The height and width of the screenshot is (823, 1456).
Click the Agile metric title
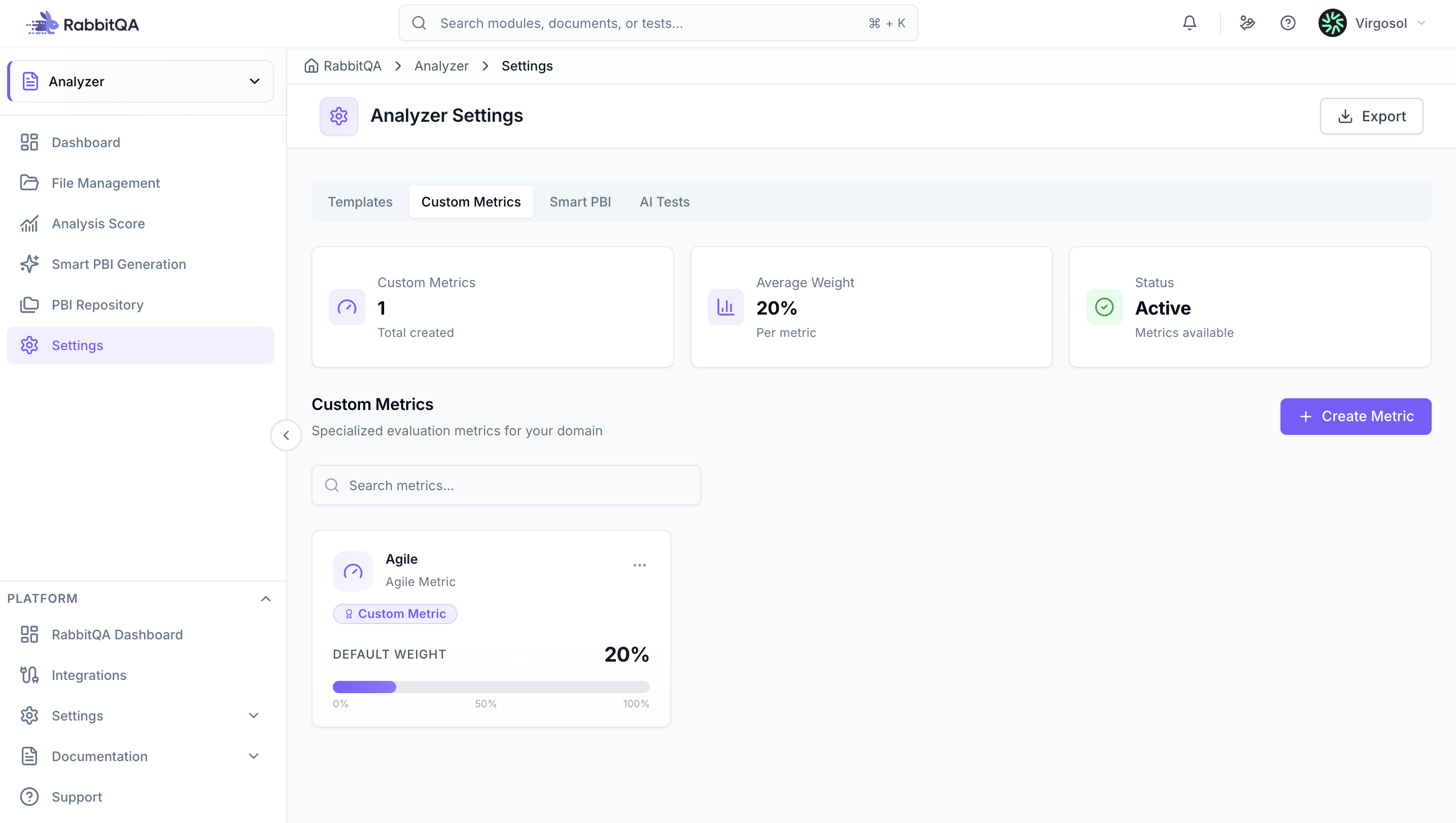pos(401,559)
